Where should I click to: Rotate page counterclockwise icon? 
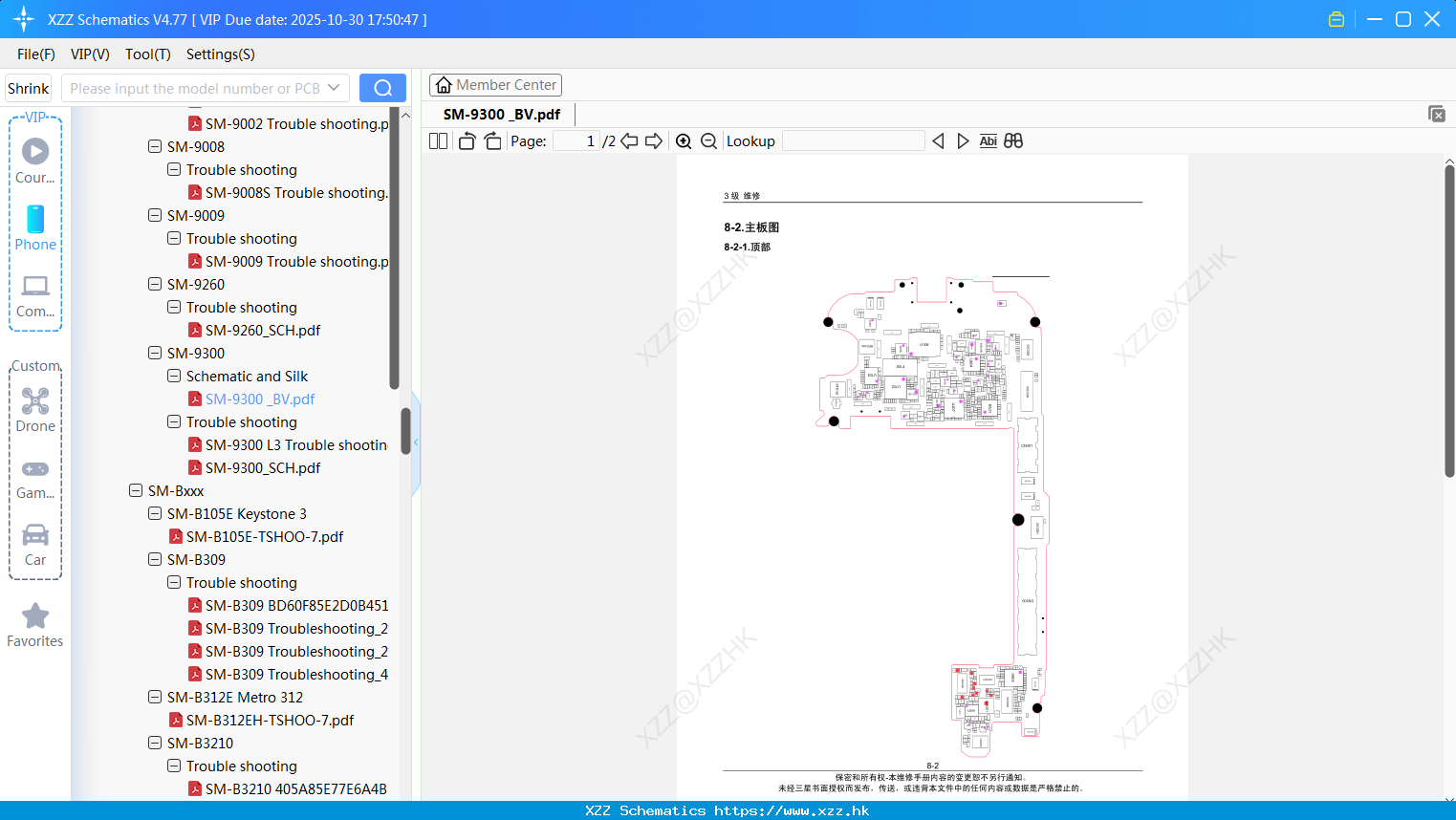click(467, 140)
